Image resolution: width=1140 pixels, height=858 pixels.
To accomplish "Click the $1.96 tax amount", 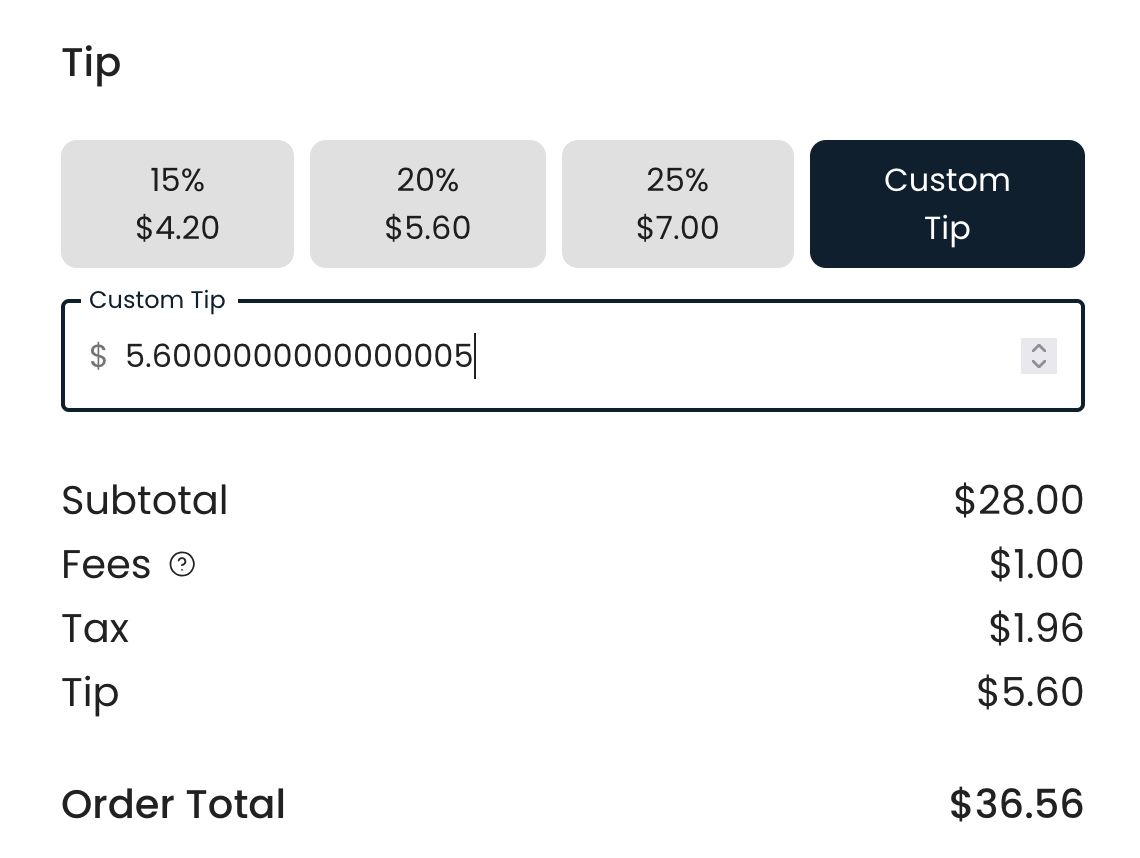I will 1036,628.
